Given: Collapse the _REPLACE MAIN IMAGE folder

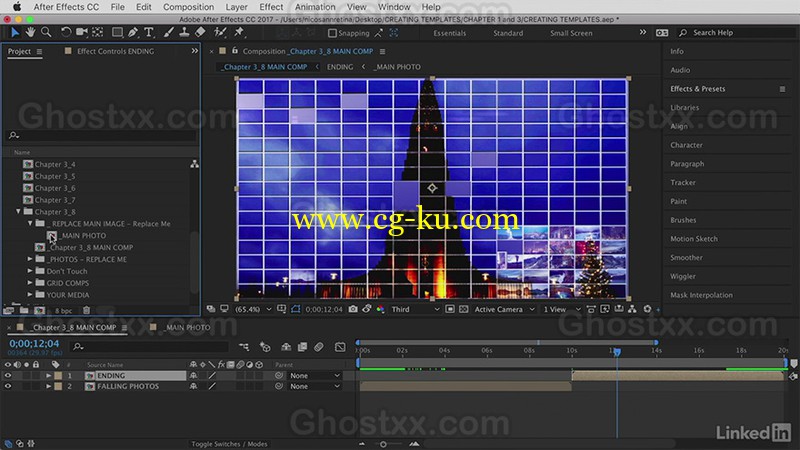Looking at the screenshot, I should pyautogui.click(x=30, y=223).
